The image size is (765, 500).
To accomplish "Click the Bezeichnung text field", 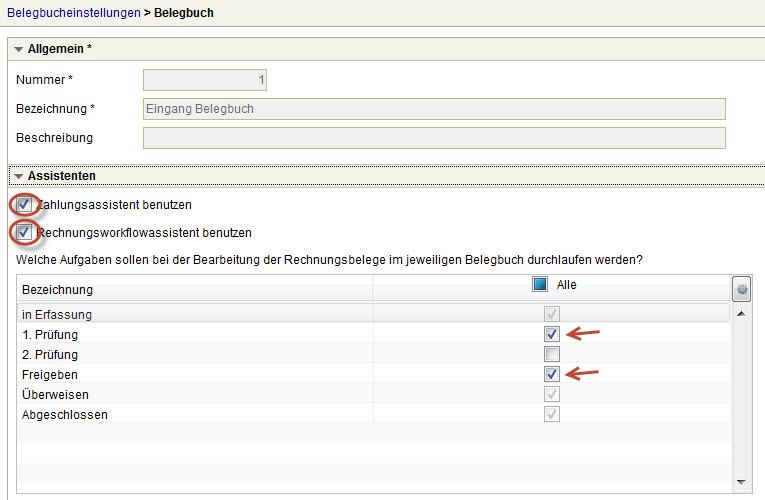I will [434, 109].
